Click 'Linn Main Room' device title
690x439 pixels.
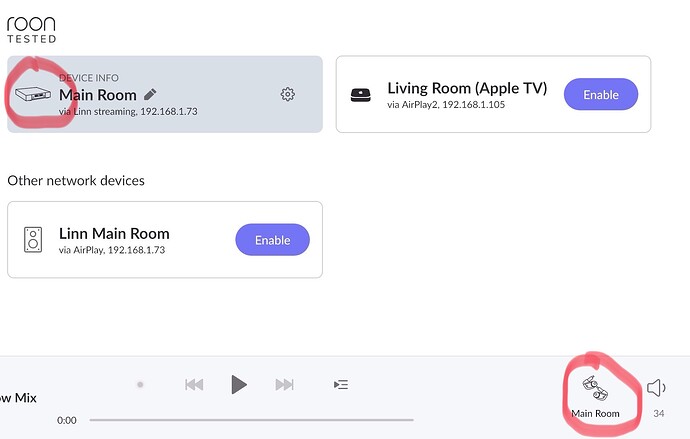coord(114,234)
